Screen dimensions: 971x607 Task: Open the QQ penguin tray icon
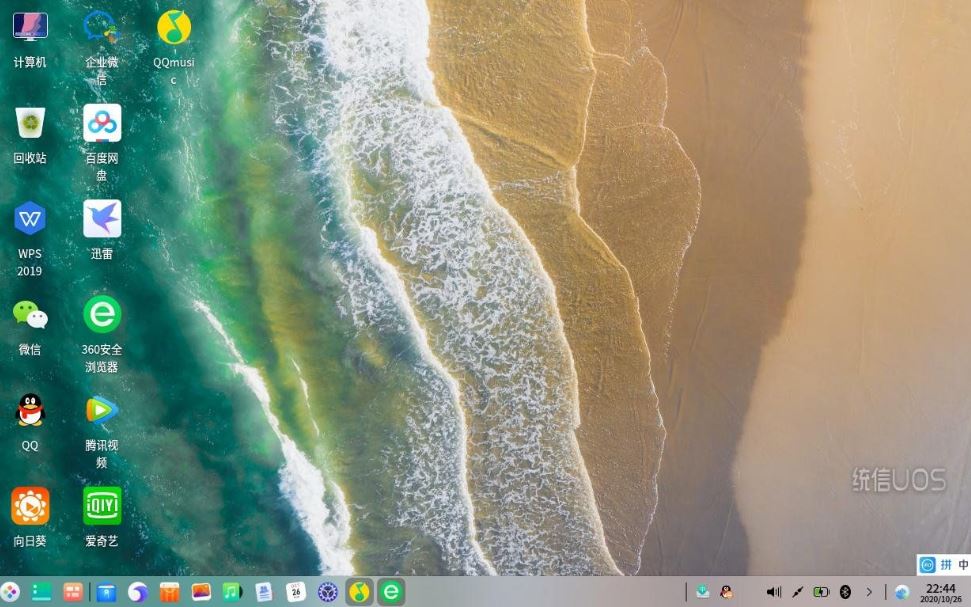tap(726, 592)
